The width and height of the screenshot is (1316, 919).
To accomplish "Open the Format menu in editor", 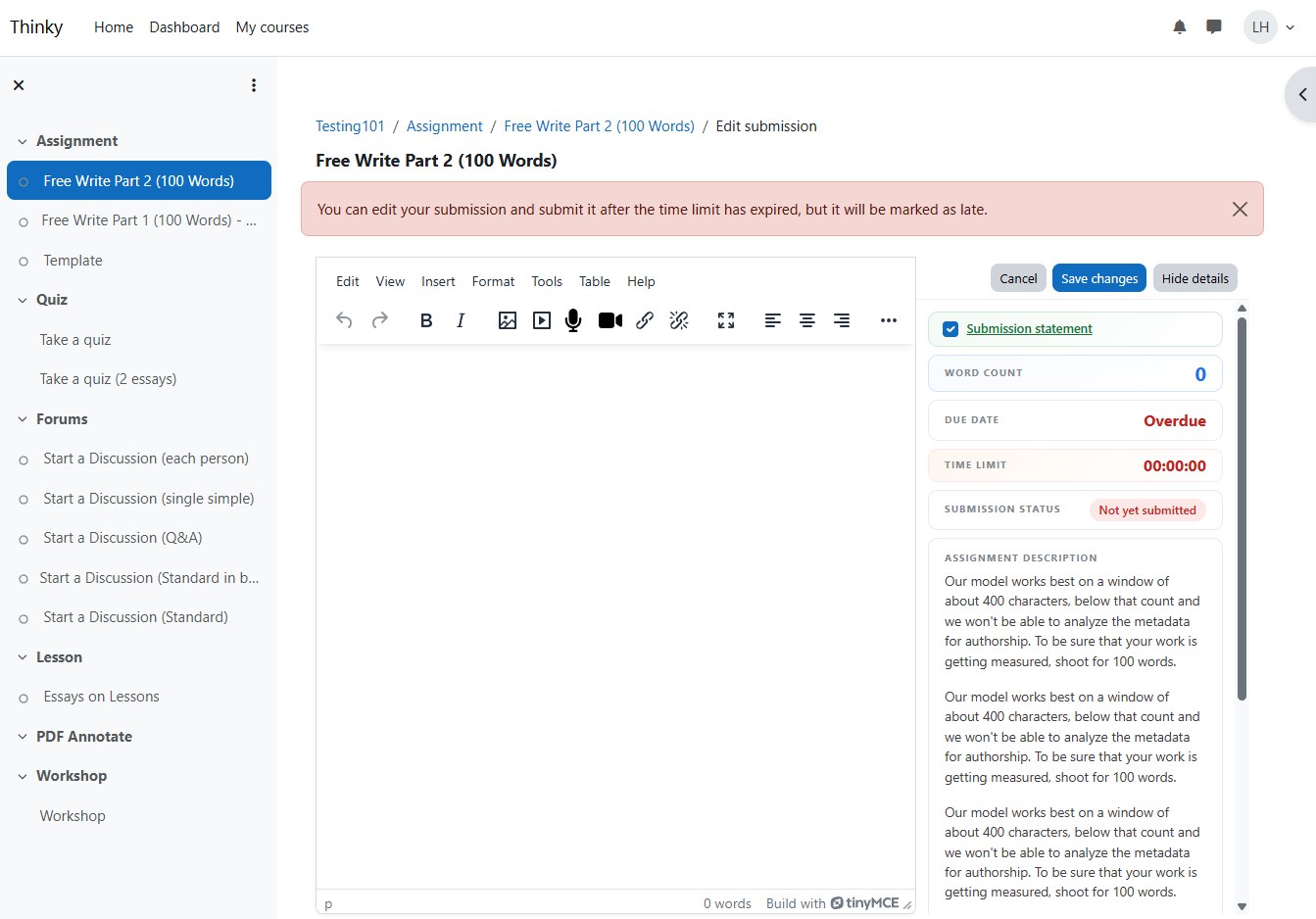I will click(x=493, y=281).
